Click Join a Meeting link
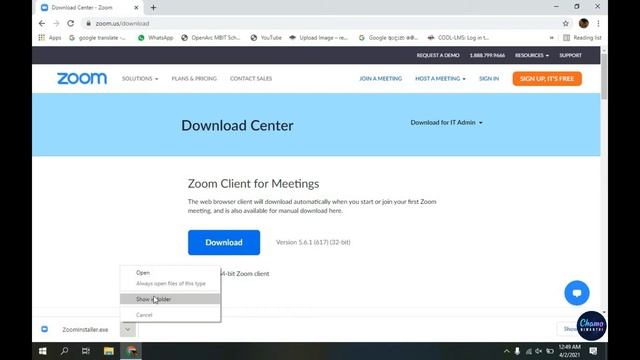The width and height of the screenshot is (640, 360). pyautogui.click(x=380, y=78)
